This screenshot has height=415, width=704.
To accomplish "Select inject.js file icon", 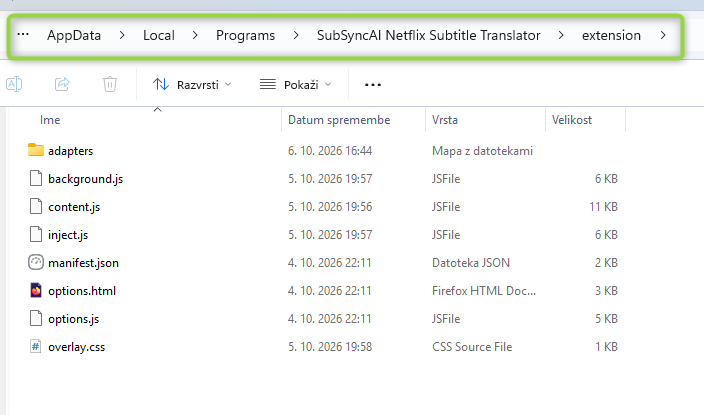I will click(x=35, y=234).
